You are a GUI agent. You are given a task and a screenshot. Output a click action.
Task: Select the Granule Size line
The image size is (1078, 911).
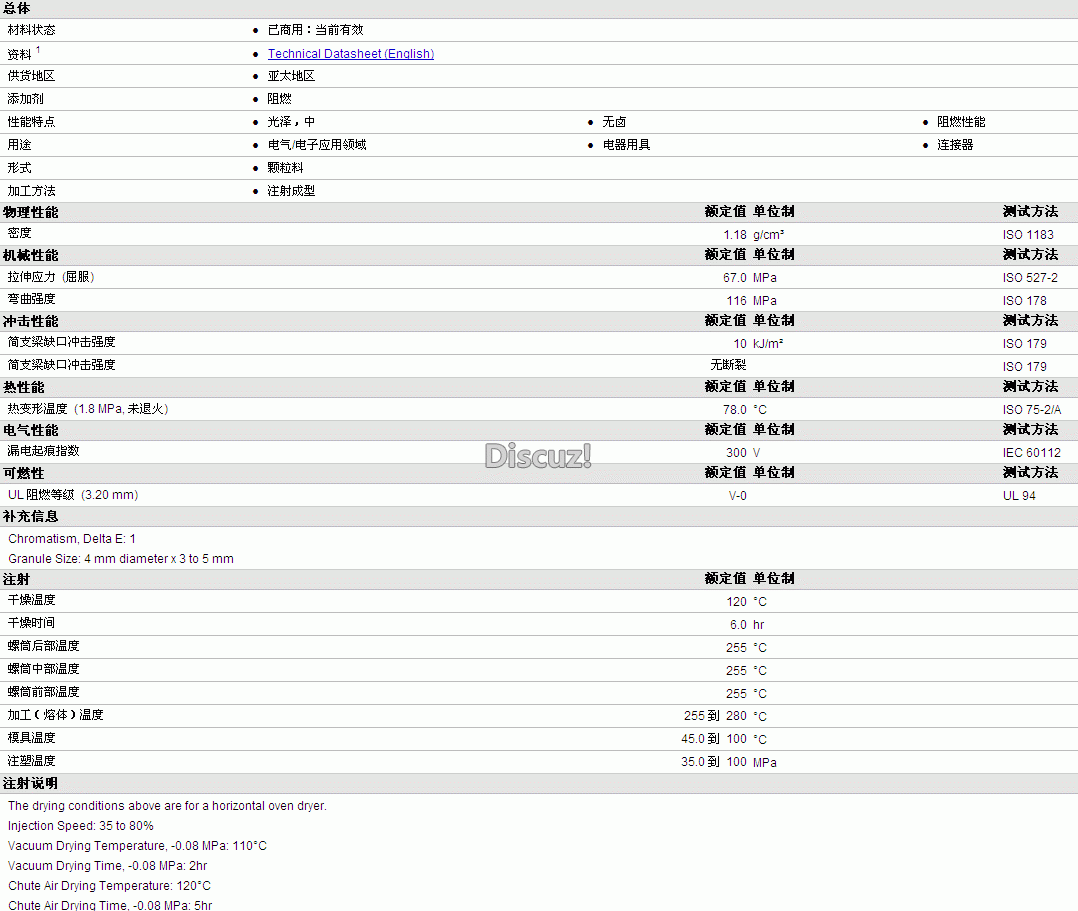tap(121, 559)
